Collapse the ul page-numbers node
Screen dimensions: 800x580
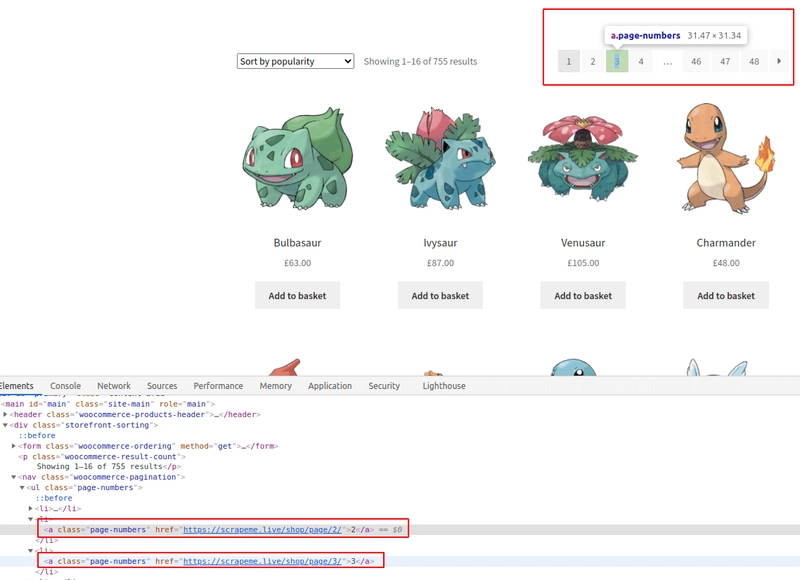[22, 488]
